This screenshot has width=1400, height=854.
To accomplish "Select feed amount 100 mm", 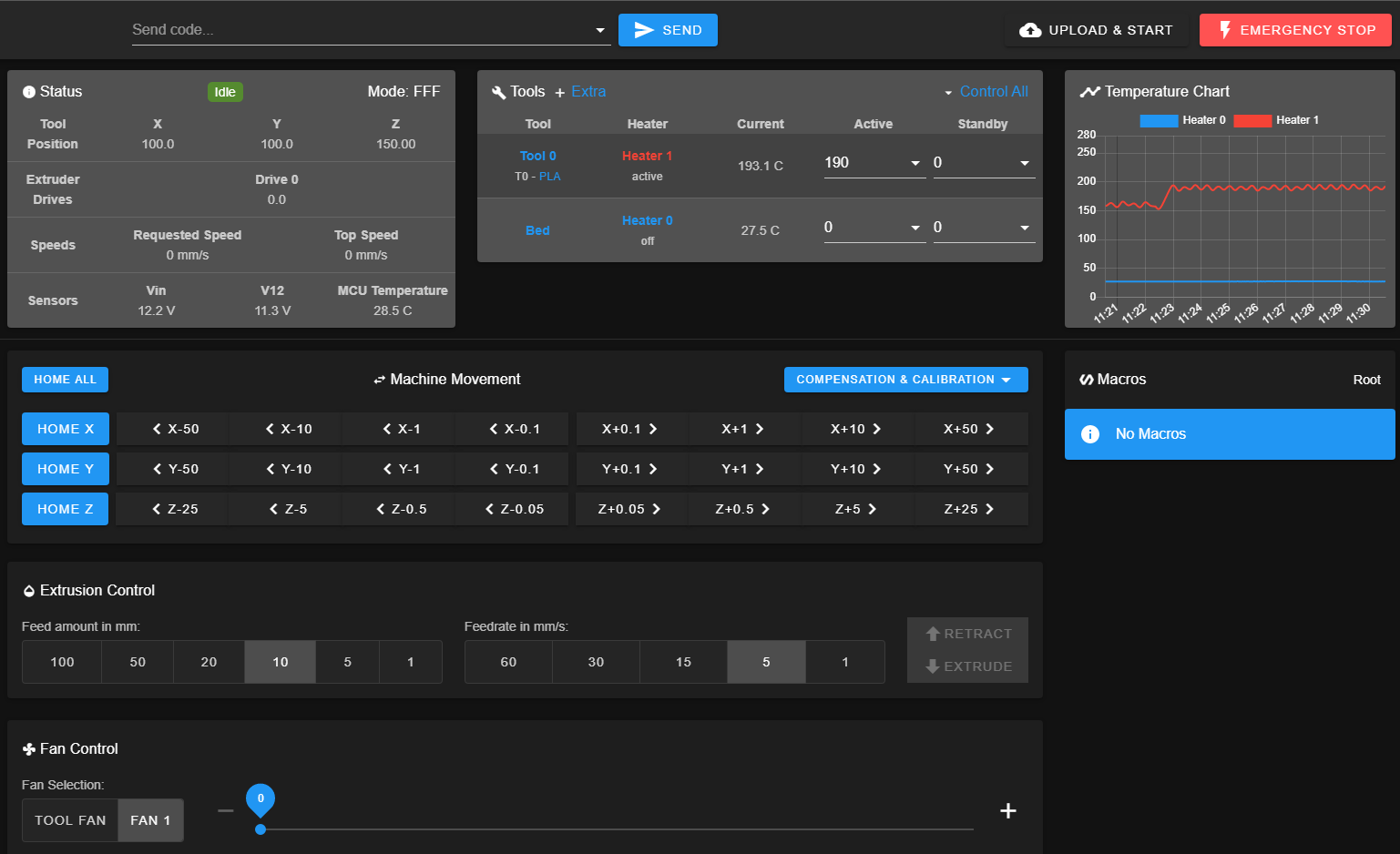I will tap(62, 662).
